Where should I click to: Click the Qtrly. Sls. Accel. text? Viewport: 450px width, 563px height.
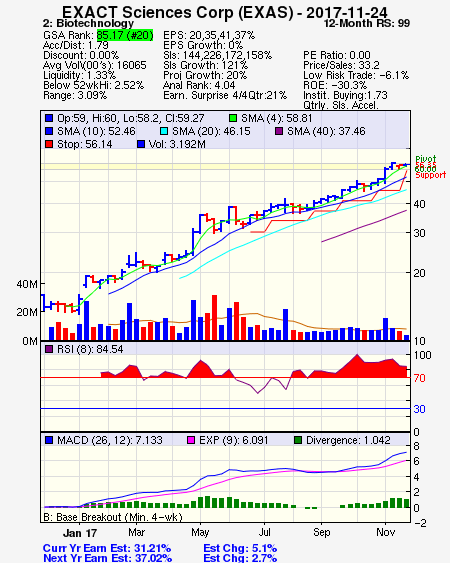click(x=341, y=105)
